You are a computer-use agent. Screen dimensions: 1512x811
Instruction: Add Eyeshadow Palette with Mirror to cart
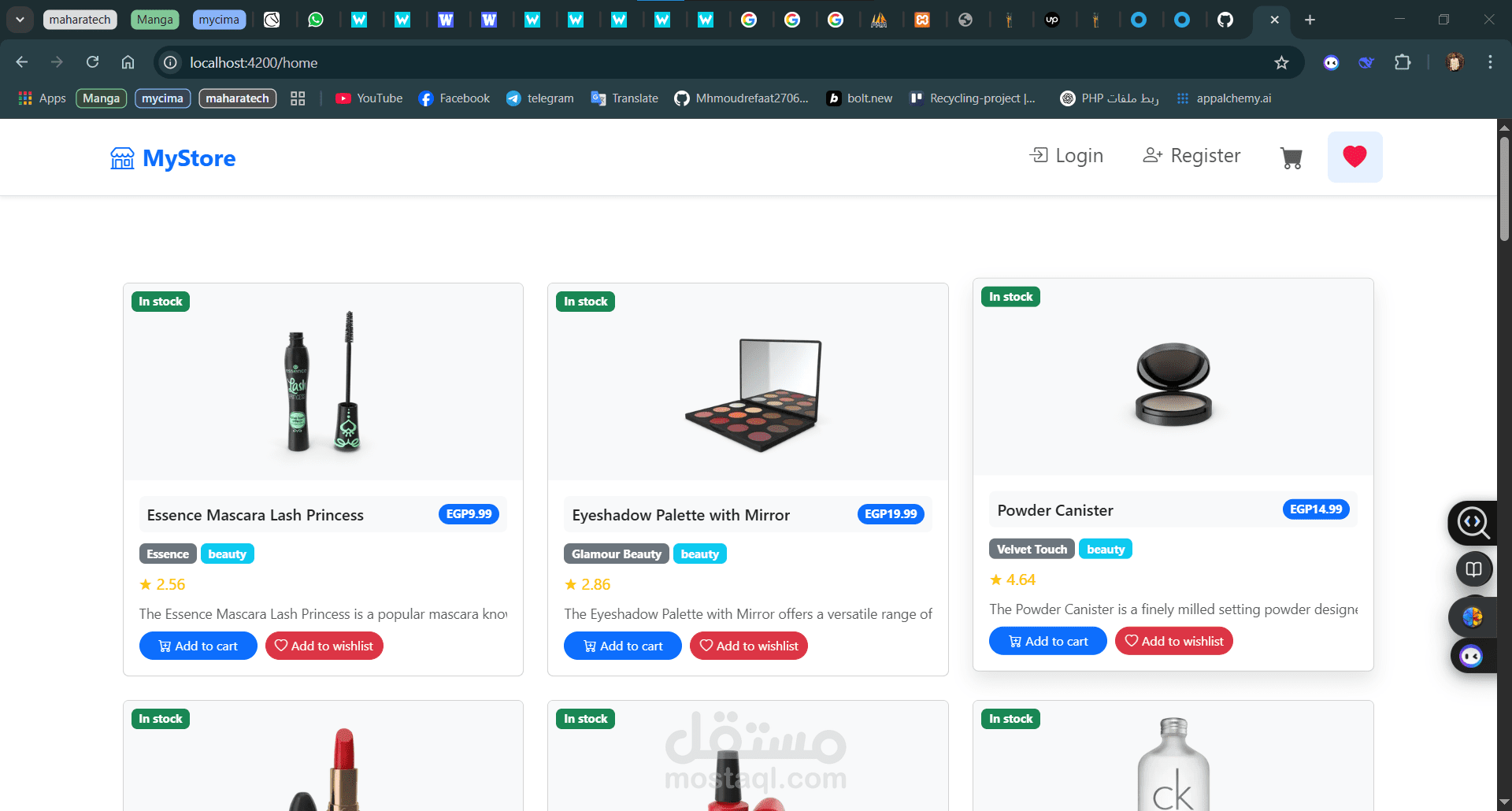pos(623,646)
